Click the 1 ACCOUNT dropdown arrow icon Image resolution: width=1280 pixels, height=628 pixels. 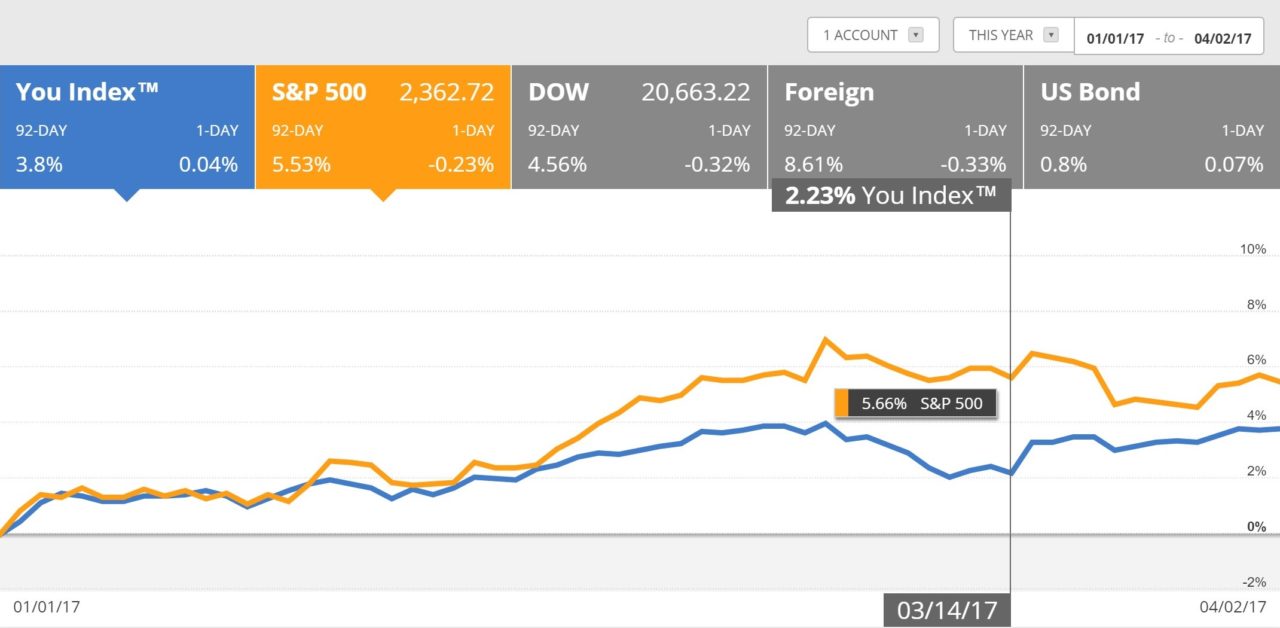coord(915,35)
